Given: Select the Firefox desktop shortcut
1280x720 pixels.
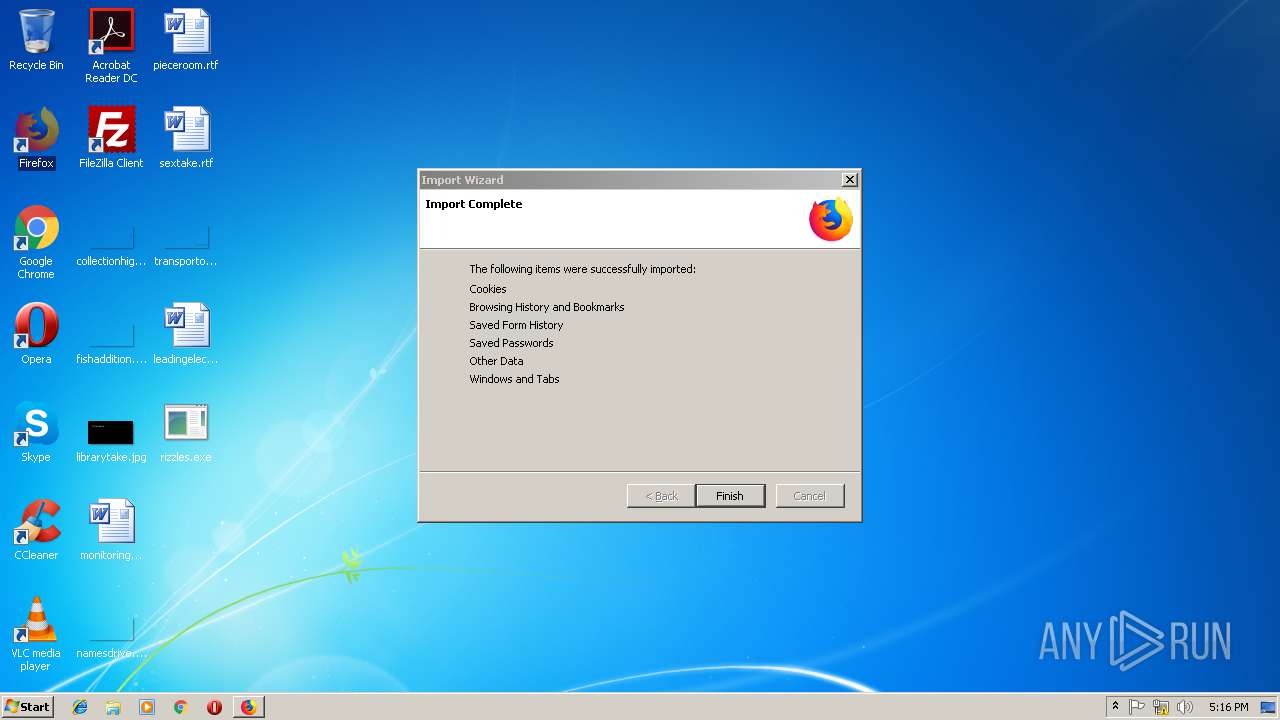Looking at the screenshot, I should click(x=36, y=139).
